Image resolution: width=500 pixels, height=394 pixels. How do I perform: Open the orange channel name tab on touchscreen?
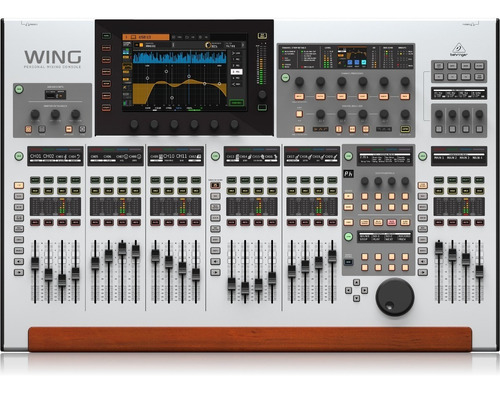(x=146, y=37)
